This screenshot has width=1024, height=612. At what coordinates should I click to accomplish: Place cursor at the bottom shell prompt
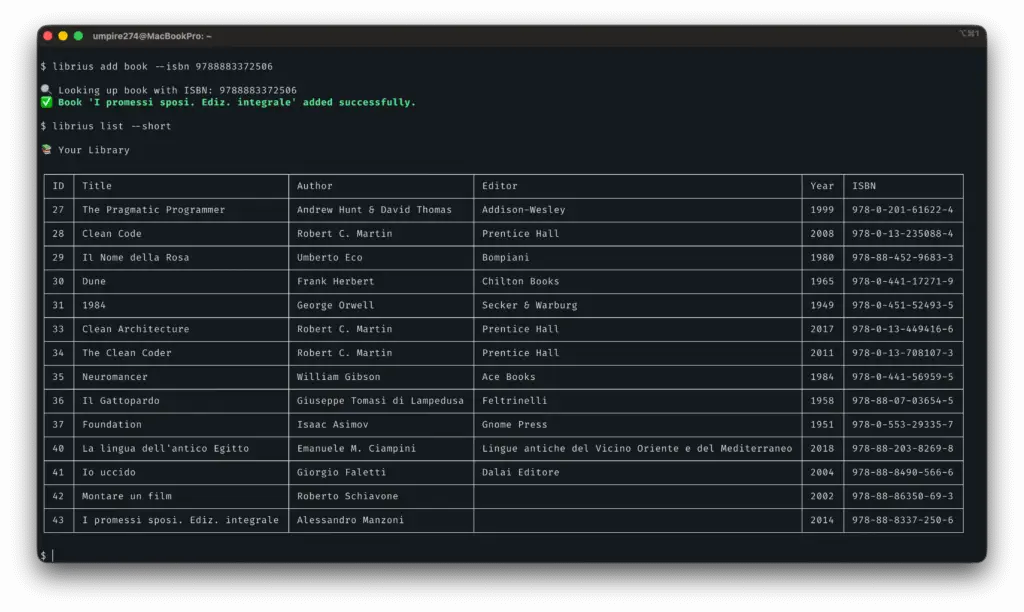coord(53,555)
